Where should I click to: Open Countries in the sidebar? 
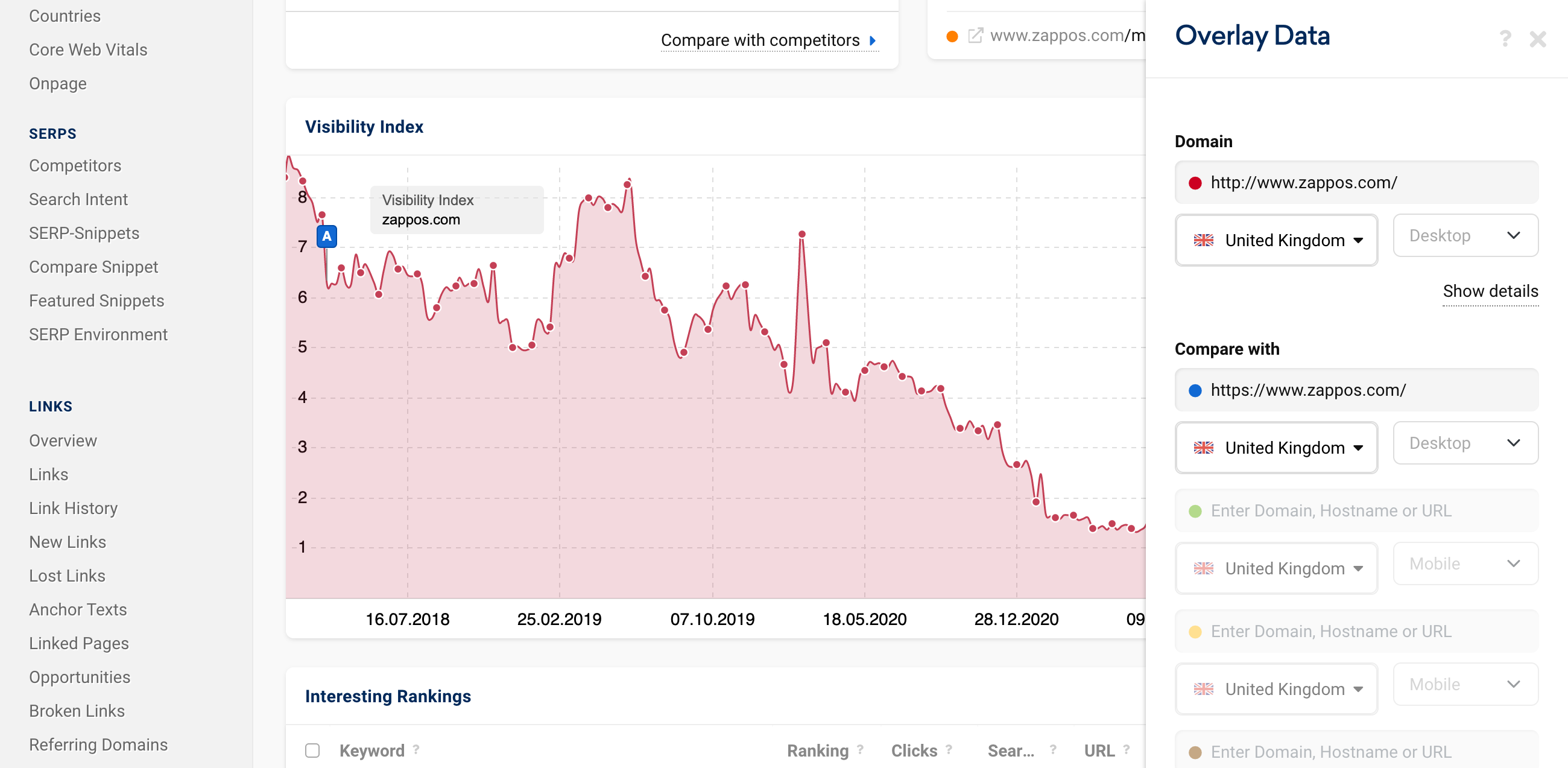tap(65, 16)
